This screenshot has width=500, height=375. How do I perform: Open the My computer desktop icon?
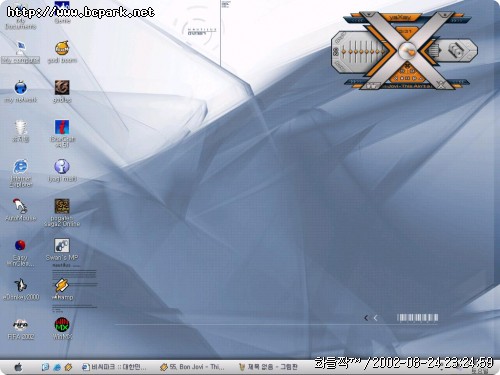[20, 52]
